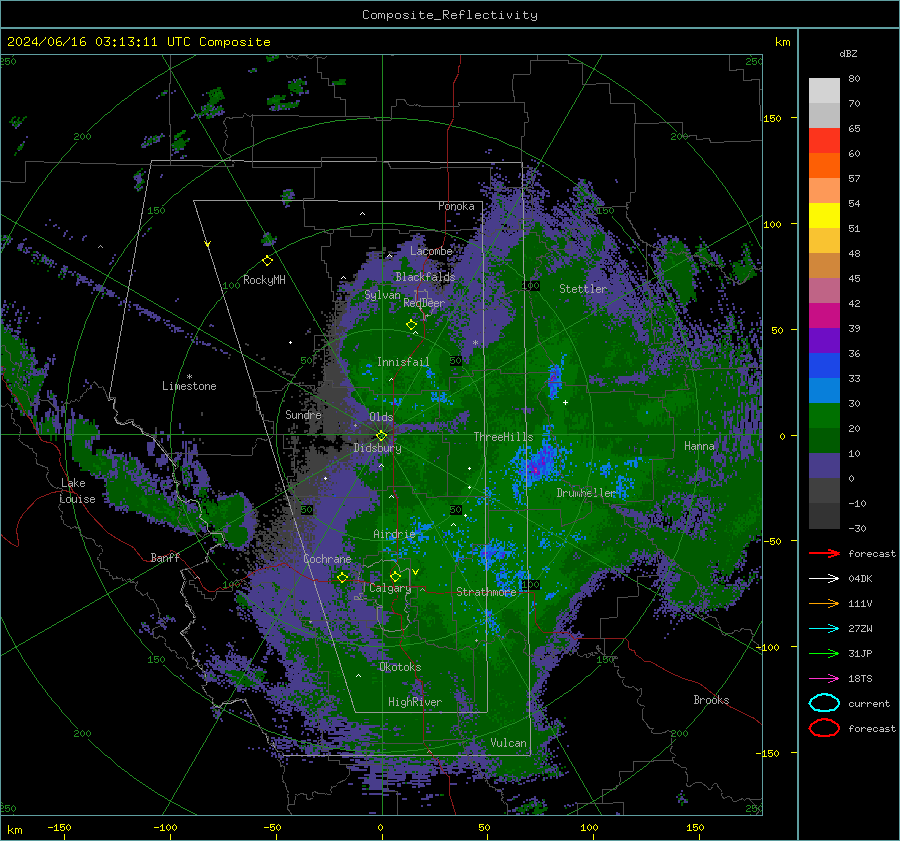Click the 'Vulcan' map label
Viewport: 900px width, 841px height.
click(509, 743)
